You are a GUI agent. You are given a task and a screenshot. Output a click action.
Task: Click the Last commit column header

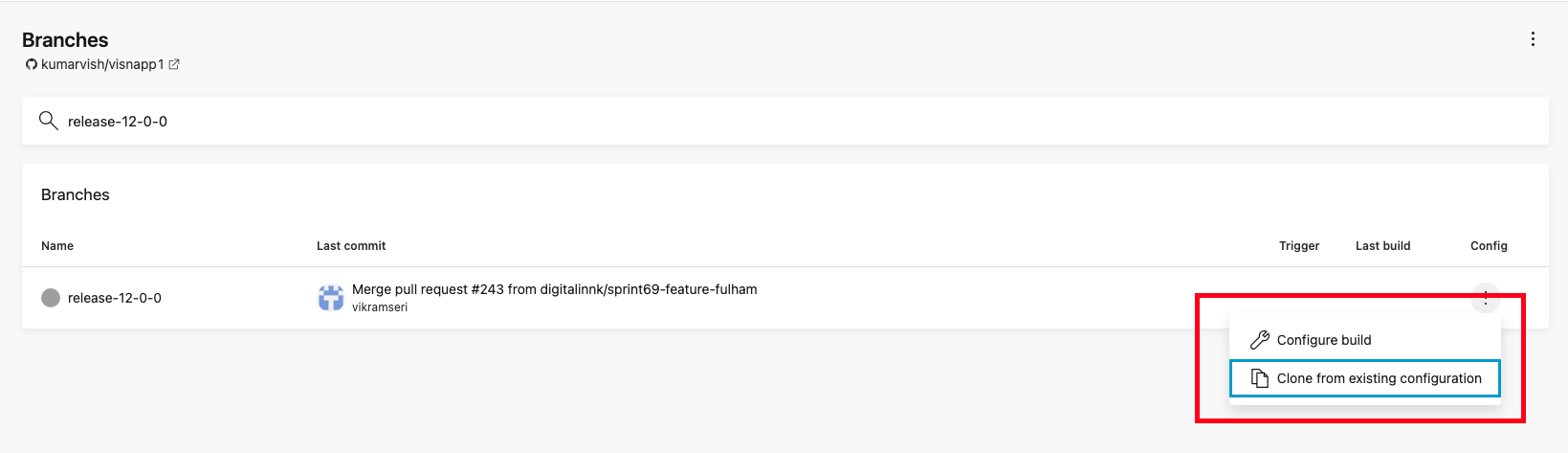(351, 246)
